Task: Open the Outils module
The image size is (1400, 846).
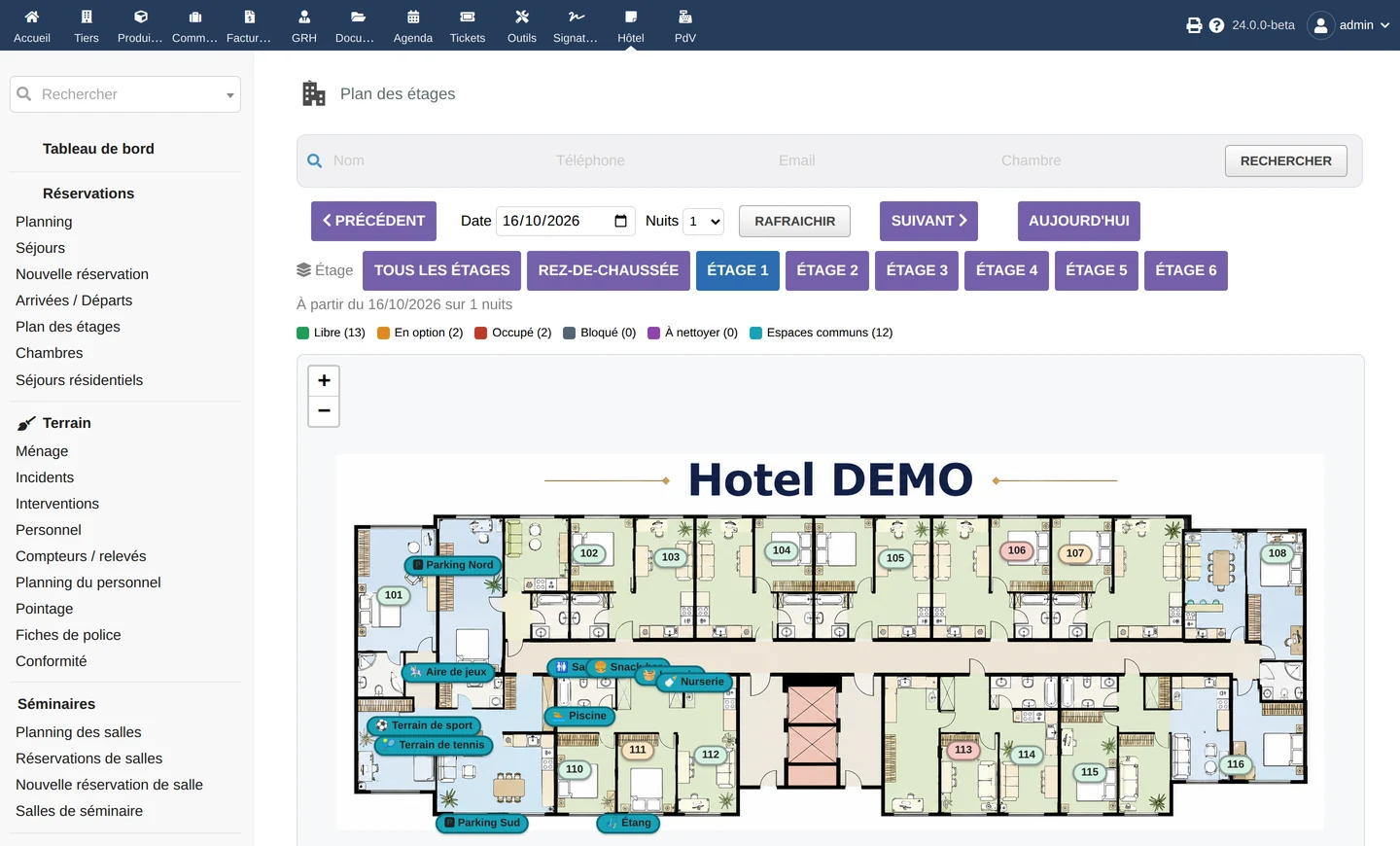Action: click(x=522, y=26)
